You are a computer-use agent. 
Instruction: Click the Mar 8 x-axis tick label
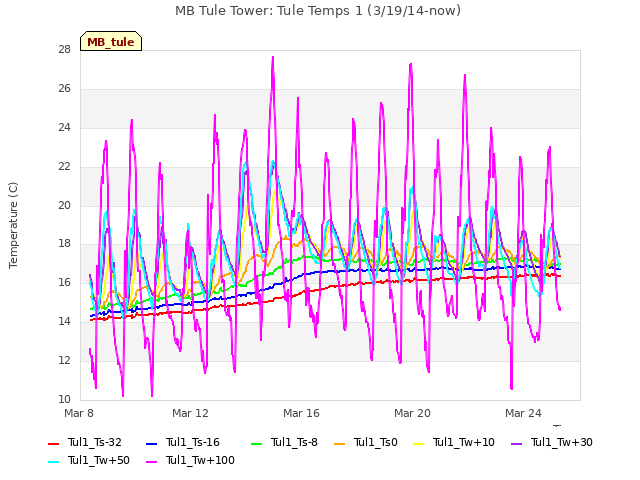(x=79, y=413)
